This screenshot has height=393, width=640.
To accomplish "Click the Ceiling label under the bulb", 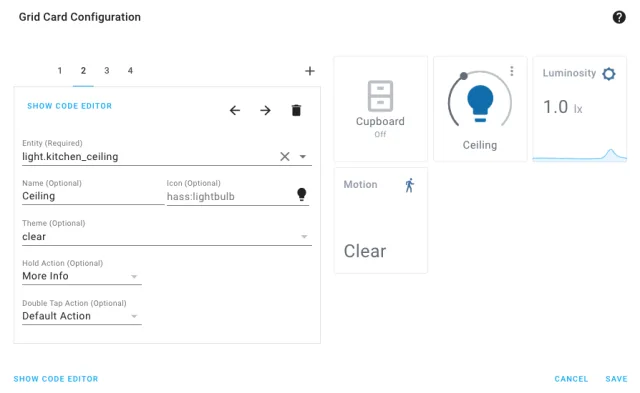I will click(480, 145).
